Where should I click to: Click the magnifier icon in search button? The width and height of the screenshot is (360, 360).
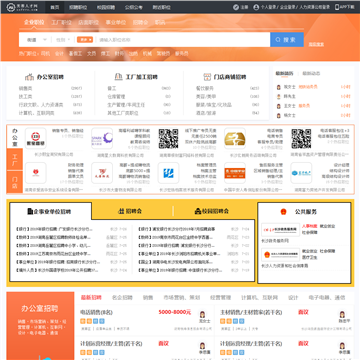click(x=278, y=40)
